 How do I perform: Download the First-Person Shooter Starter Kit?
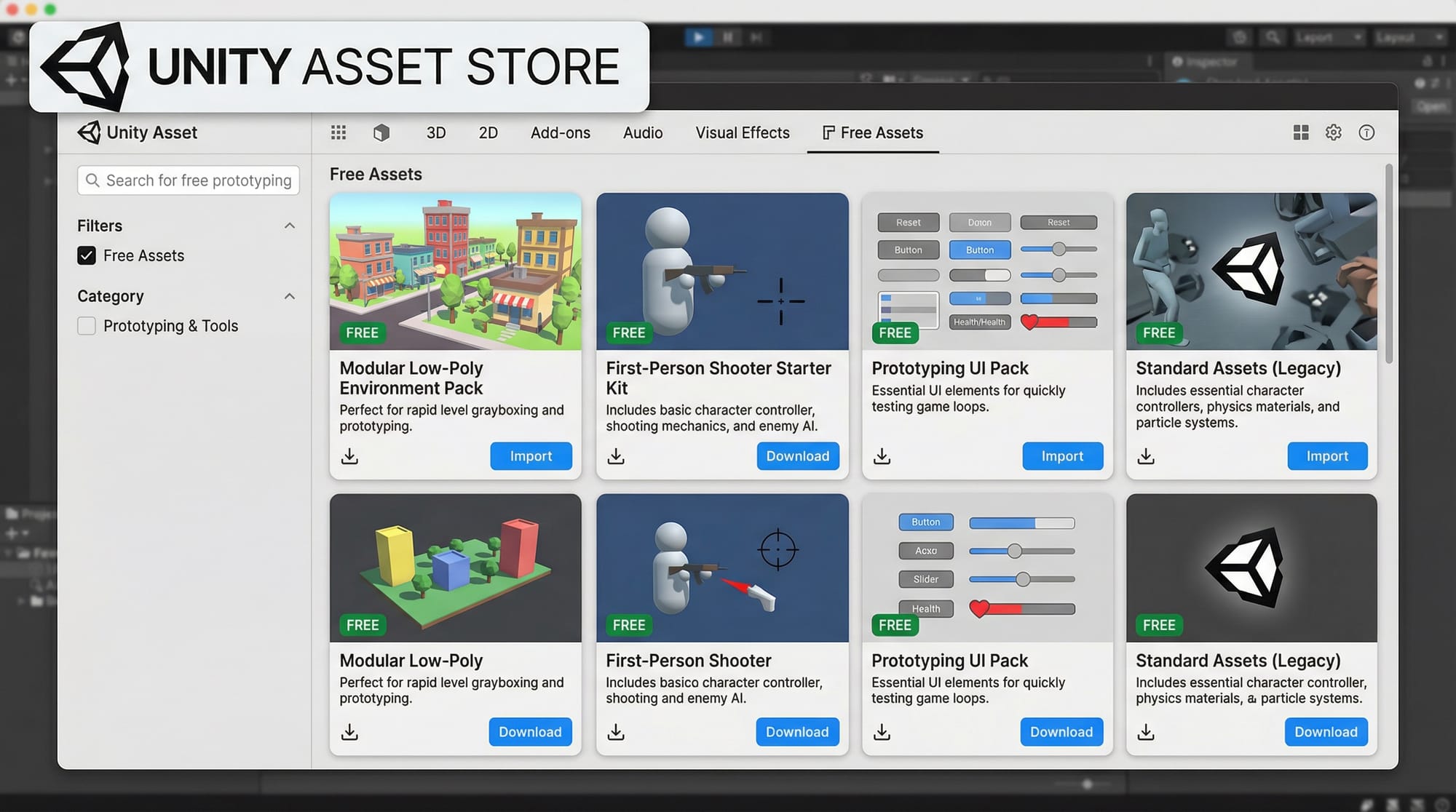[797, 456]
